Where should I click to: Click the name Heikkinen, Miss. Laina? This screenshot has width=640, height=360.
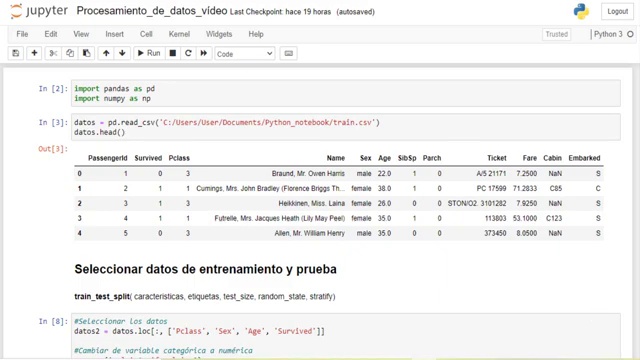(x=311, y=203)
